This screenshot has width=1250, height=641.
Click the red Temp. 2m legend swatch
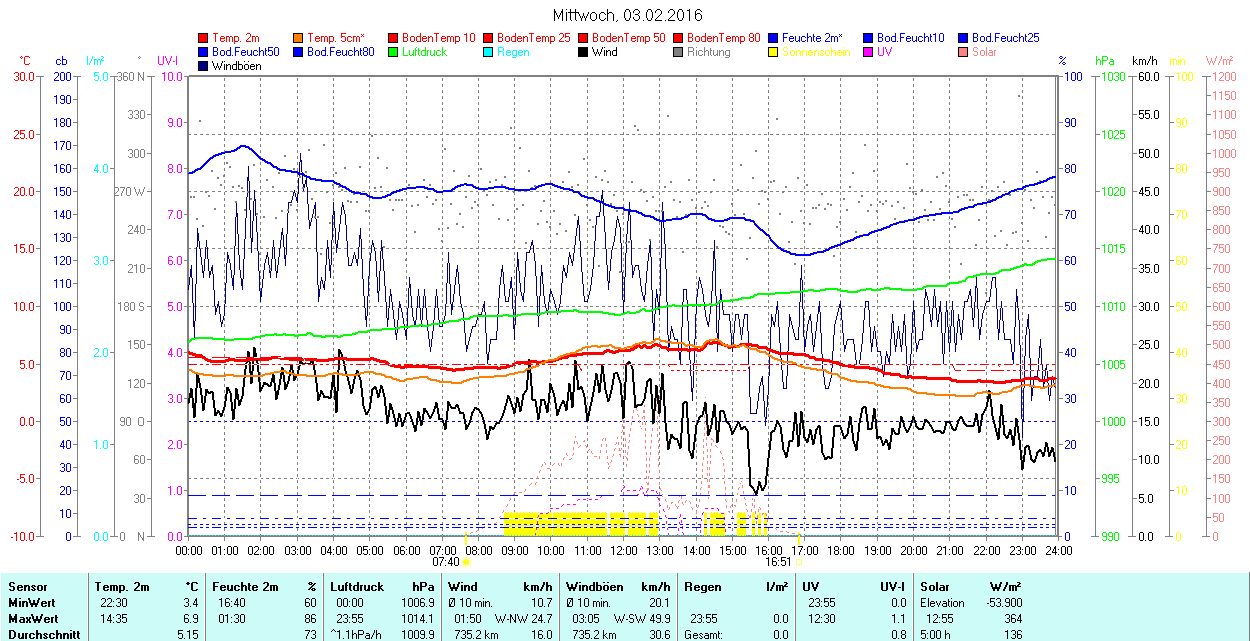pos(204,38)
